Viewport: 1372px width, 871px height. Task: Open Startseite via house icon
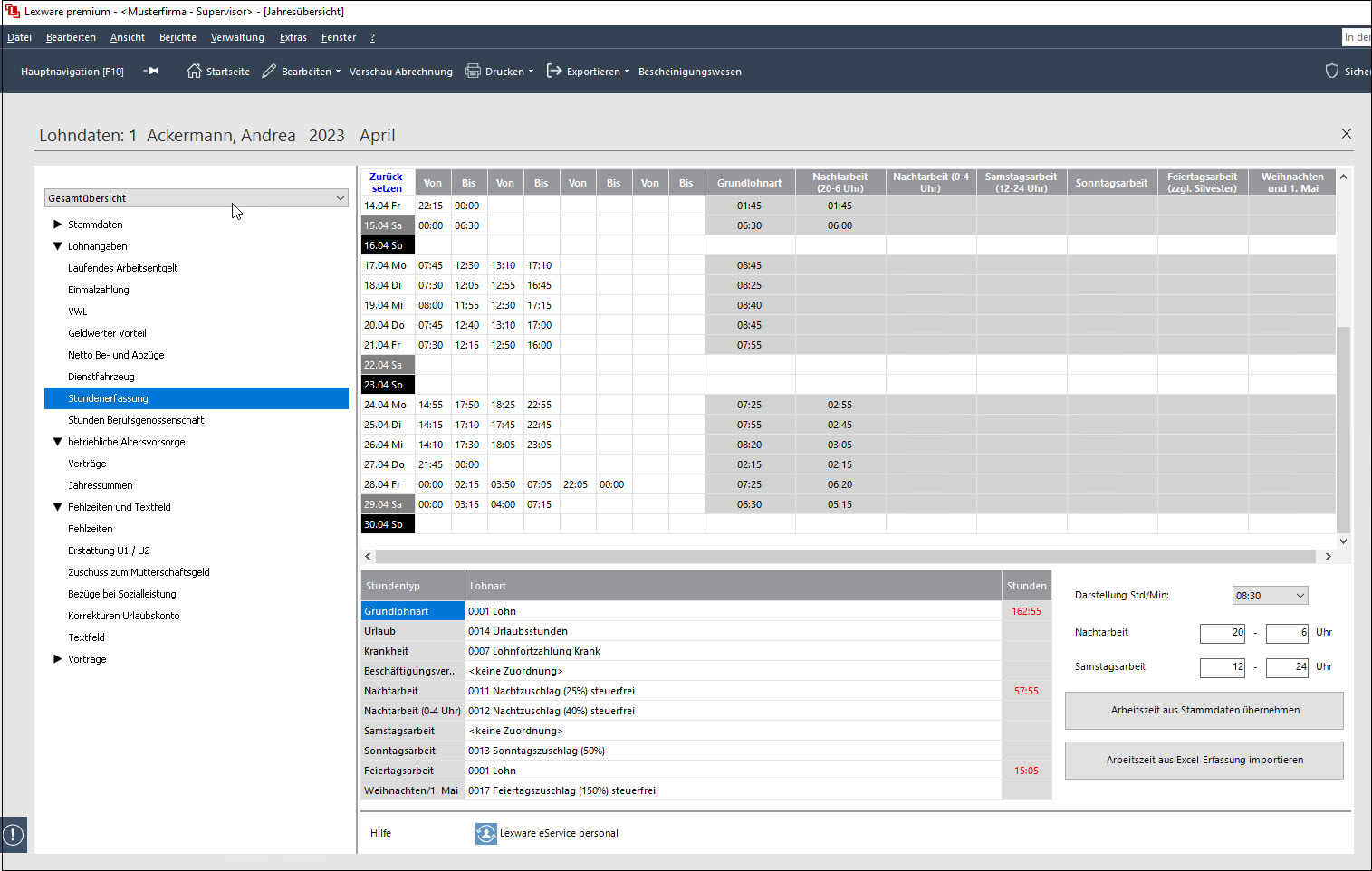(x=194, y=71)
